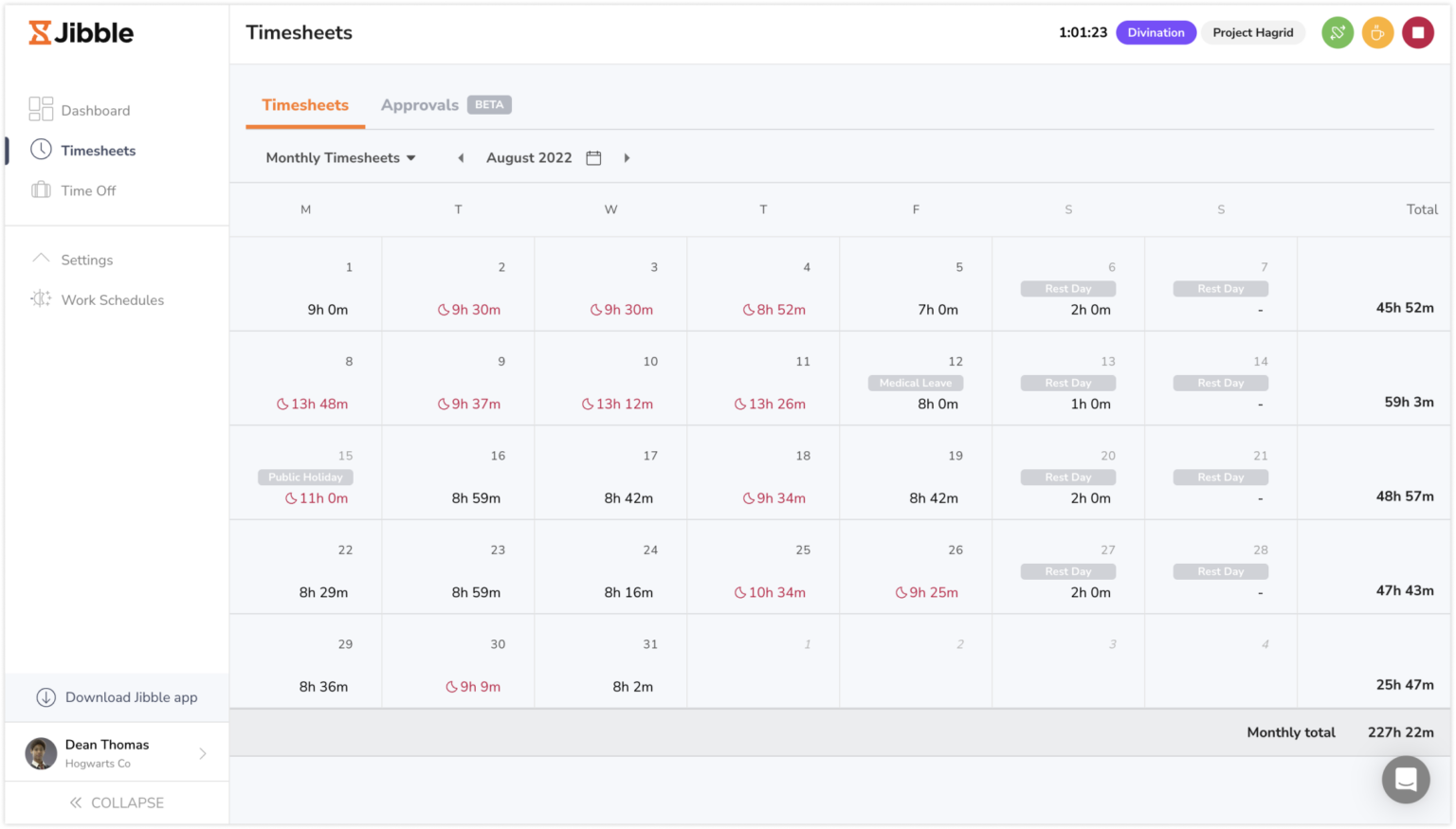The height and width of the screenshot is (829, 1456).
Task: Open the support chat bubble
Action: [x=1406, y=779]
